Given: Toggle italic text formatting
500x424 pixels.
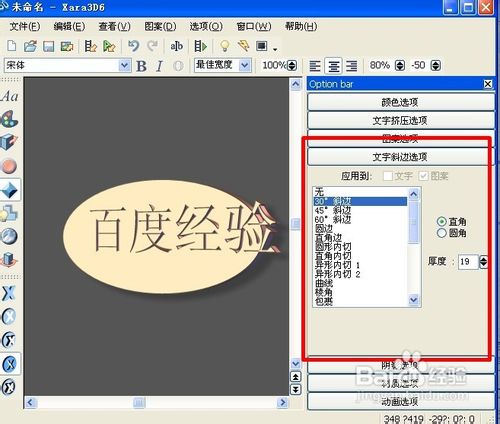Looking at the screenshot, I should pos(160,66).
